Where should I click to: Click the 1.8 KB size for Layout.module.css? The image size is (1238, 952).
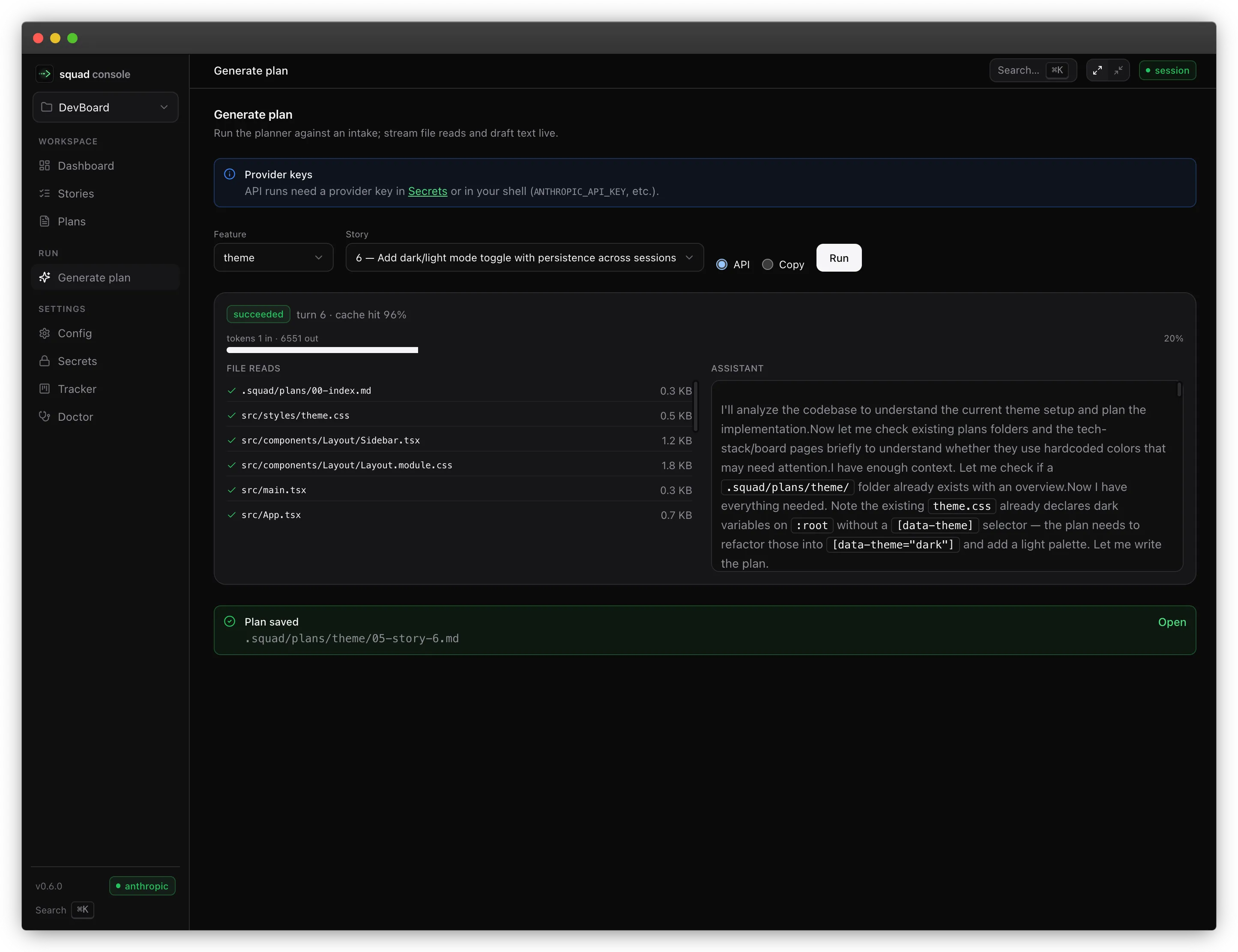pos(676,465)
